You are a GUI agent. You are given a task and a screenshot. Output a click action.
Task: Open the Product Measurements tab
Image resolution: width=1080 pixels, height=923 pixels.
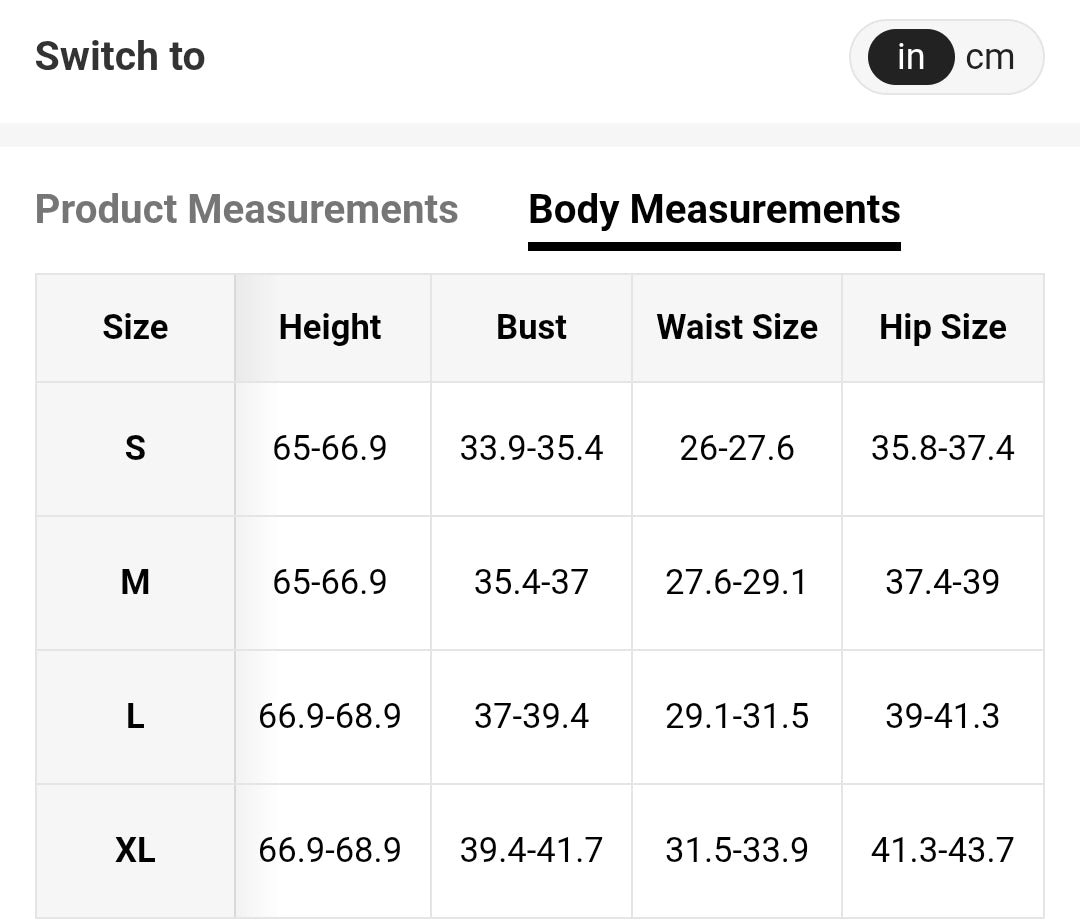coord(247,209)
